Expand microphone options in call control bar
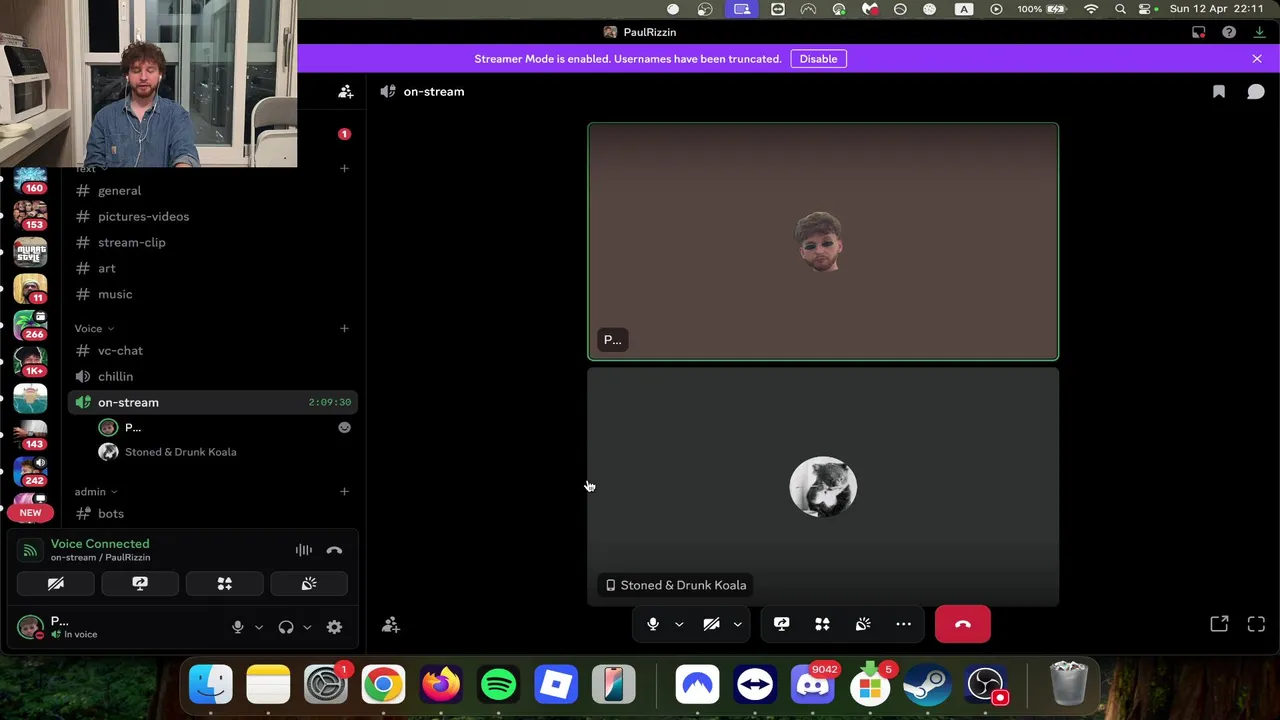Screen dimensions: 1280x720 coord(679,624)
